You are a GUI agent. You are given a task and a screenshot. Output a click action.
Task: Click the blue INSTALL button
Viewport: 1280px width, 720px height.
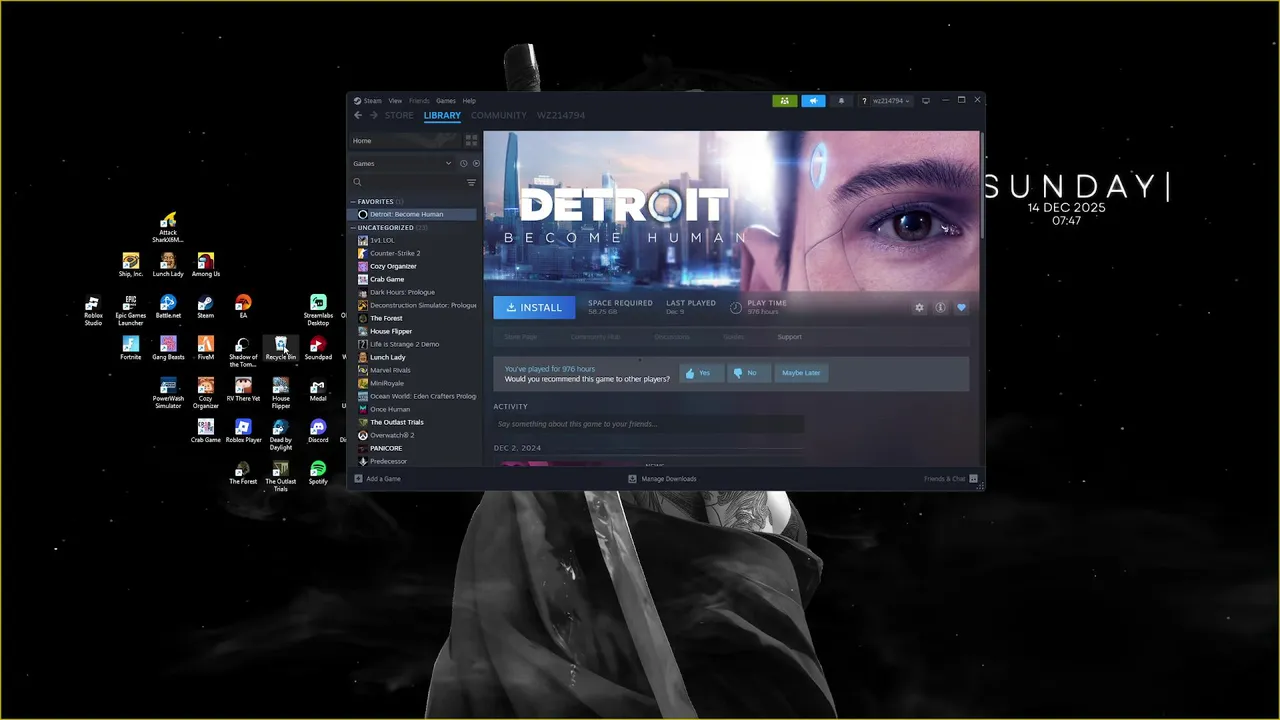[x=534, y=307]
